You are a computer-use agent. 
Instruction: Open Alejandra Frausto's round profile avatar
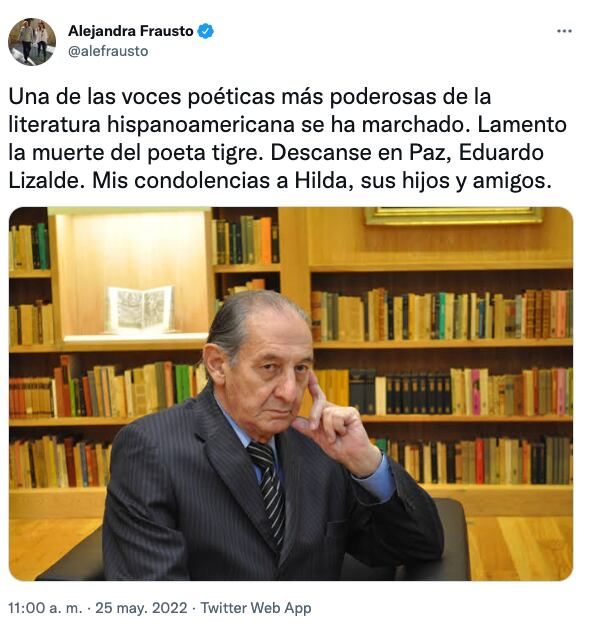coord(32,41)
